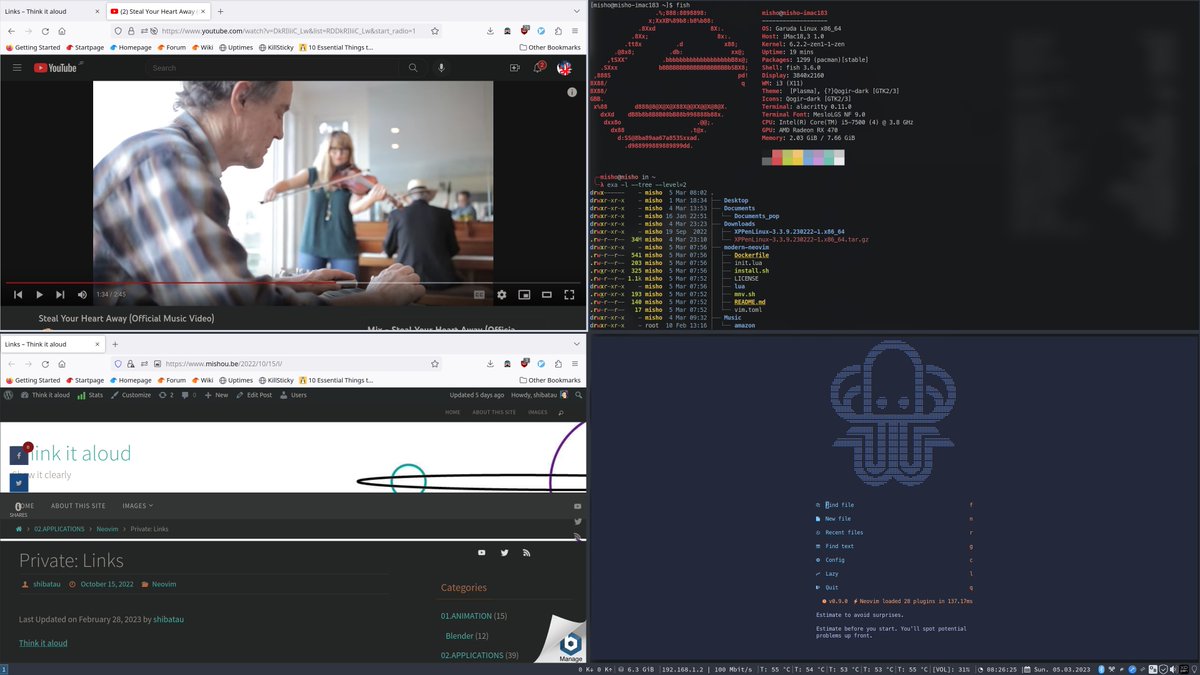Open the Blender (12) category
1200x675 pixels.
coord(467,636)
